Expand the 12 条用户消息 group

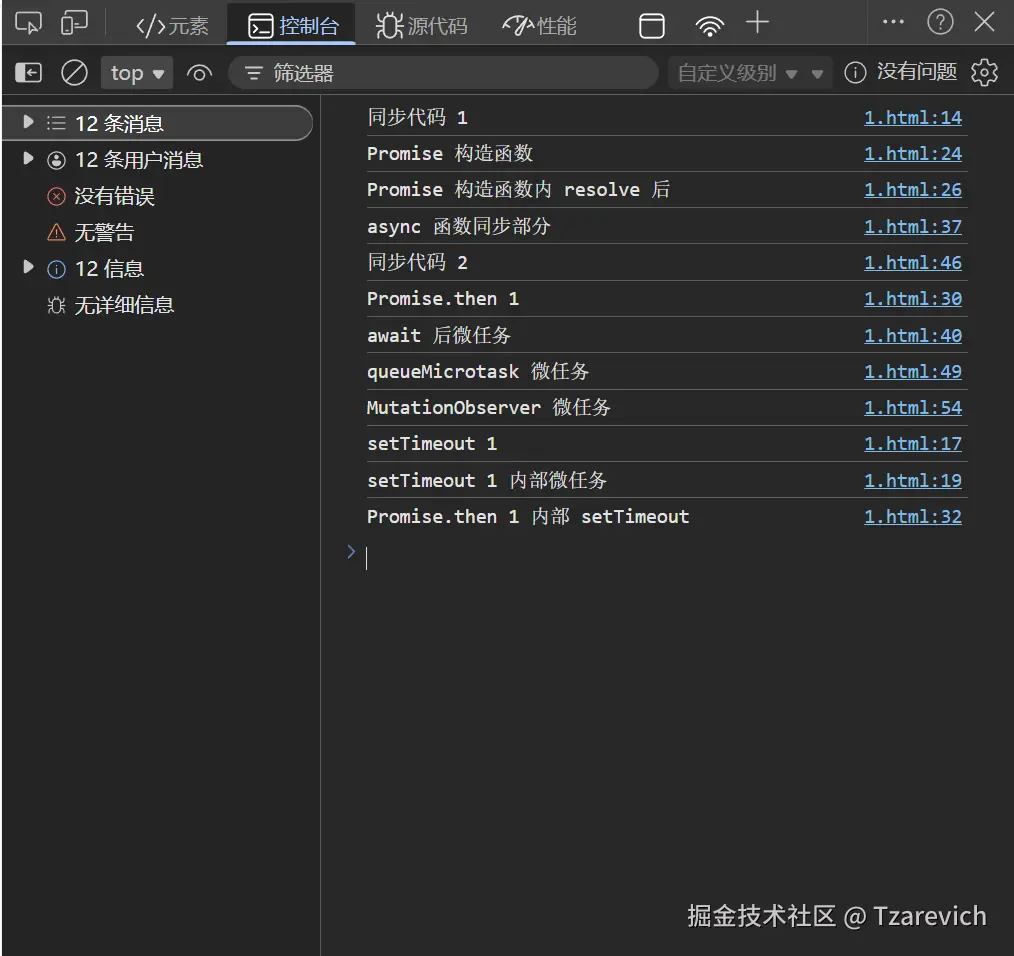click(28, 158)
